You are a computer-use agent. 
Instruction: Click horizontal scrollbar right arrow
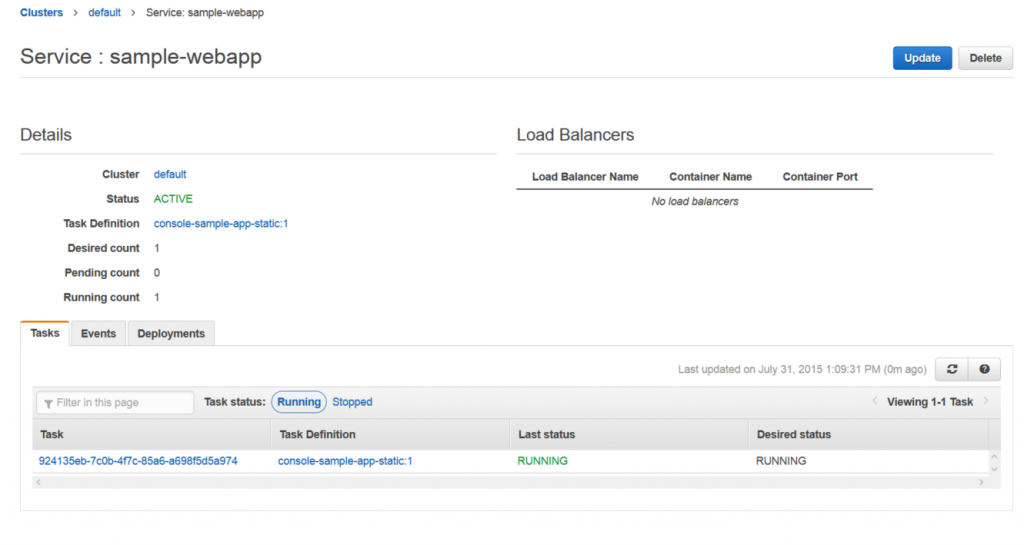pyautogui.click(x=981, y=482)
